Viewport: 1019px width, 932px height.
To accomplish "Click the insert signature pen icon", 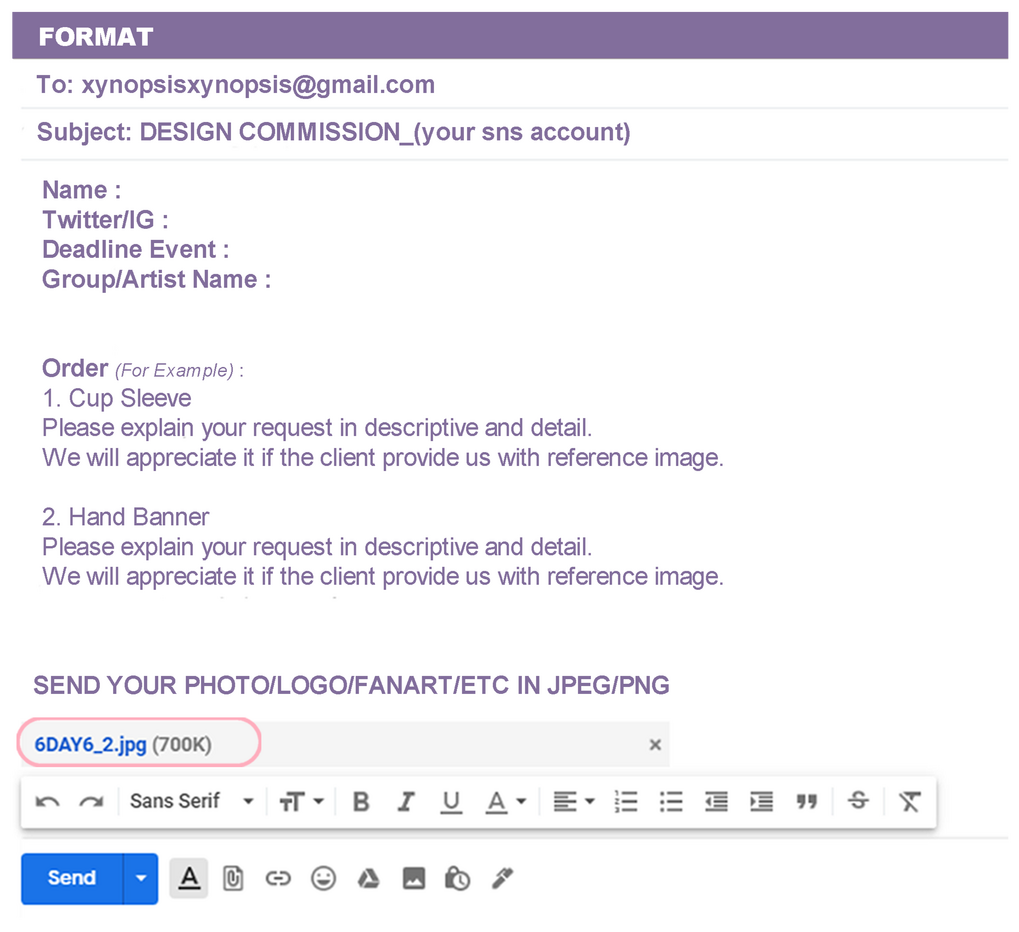I will [x=501, y=878].
